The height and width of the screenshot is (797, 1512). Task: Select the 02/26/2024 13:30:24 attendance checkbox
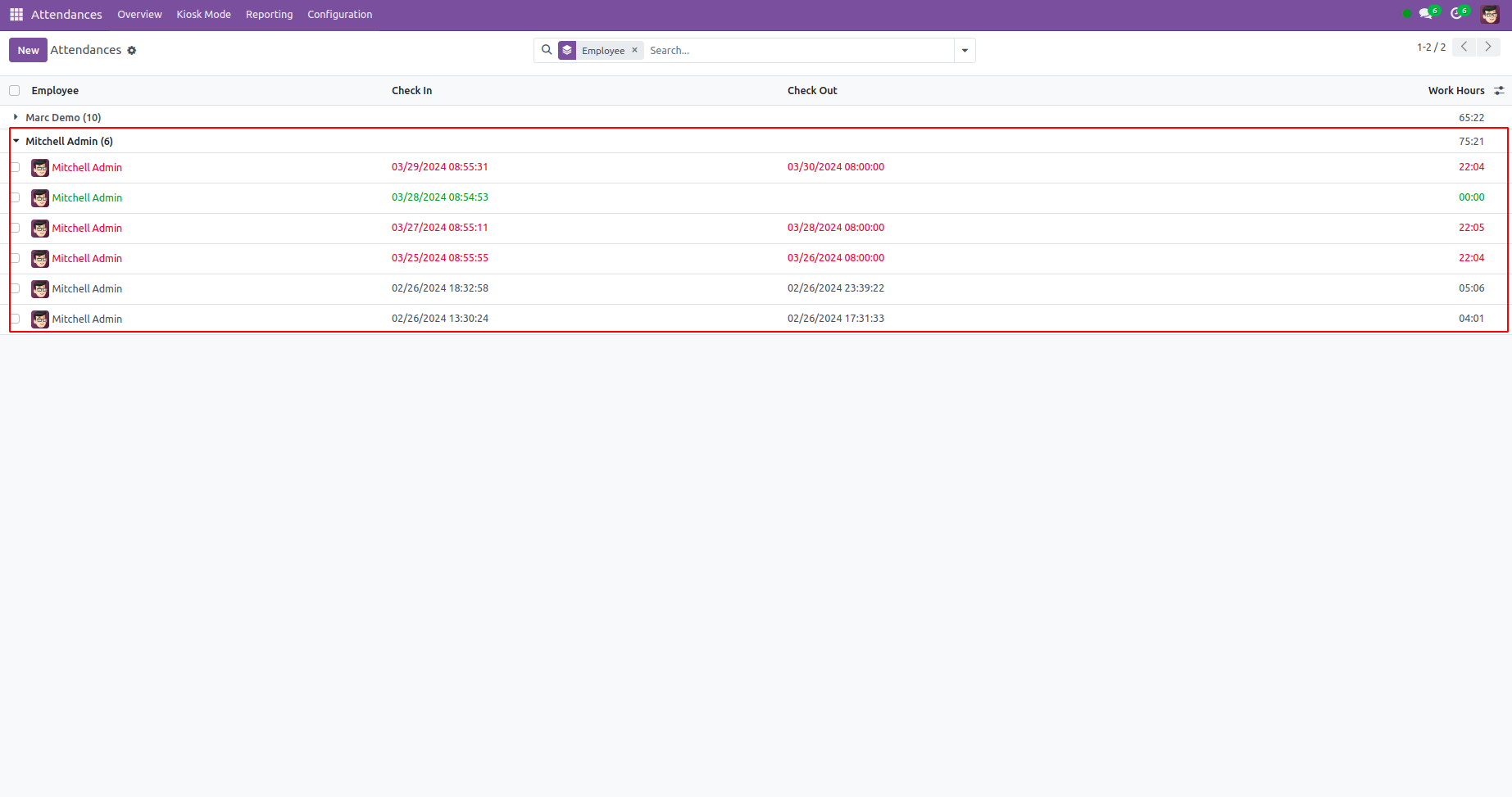15,319
